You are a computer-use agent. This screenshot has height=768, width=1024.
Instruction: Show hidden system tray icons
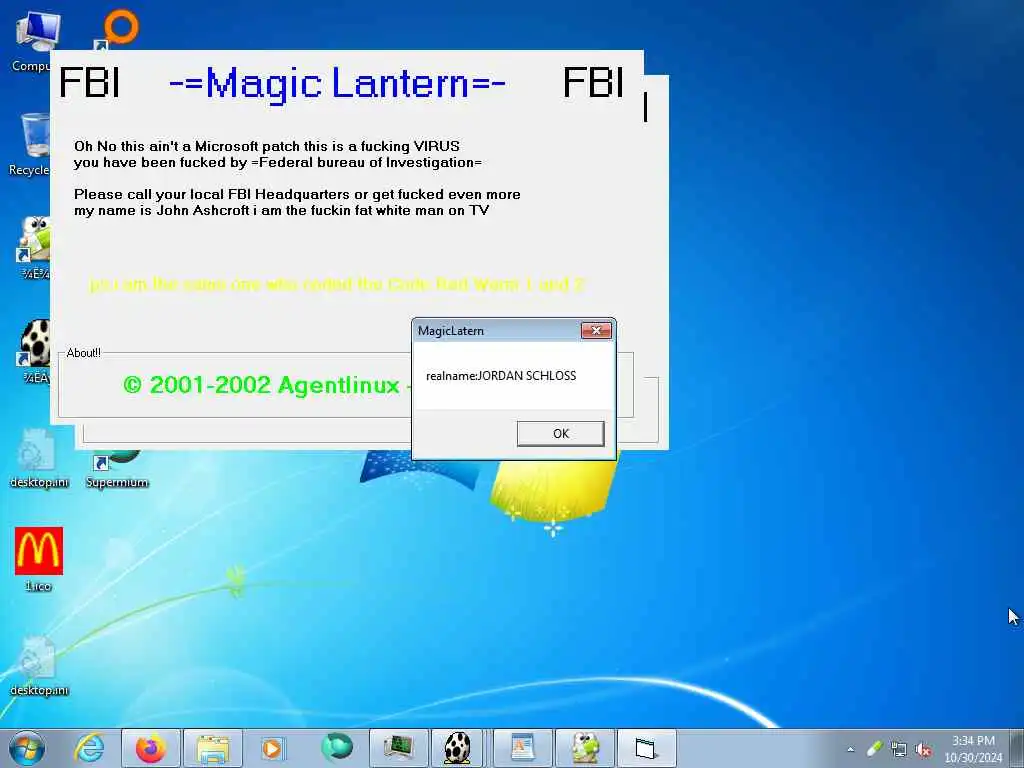click(x=850, y=749)
